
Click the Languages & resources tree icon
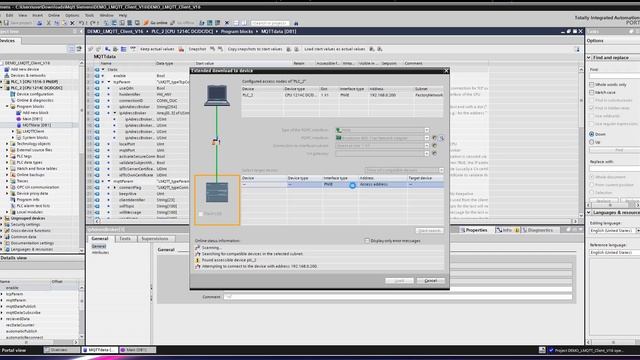coord(7,249)
